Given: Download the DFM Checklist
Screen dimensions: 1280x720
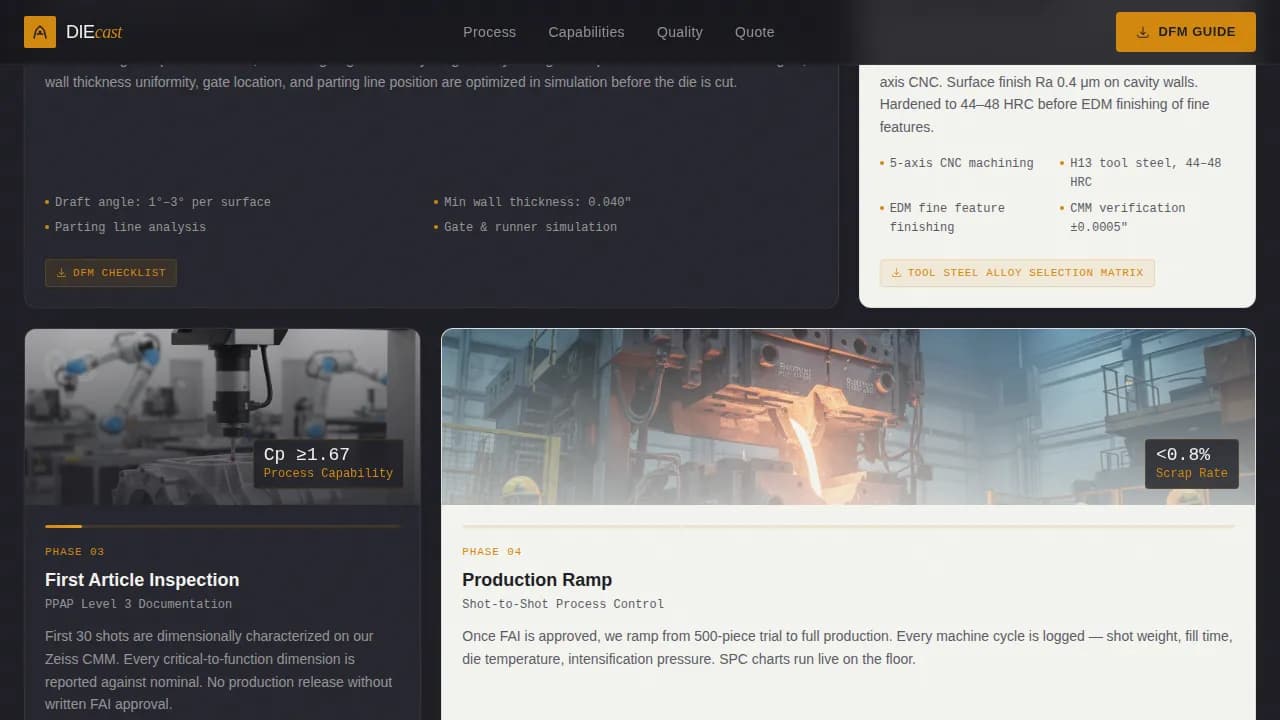Looking at the screenshot, I should click(111, 272).
